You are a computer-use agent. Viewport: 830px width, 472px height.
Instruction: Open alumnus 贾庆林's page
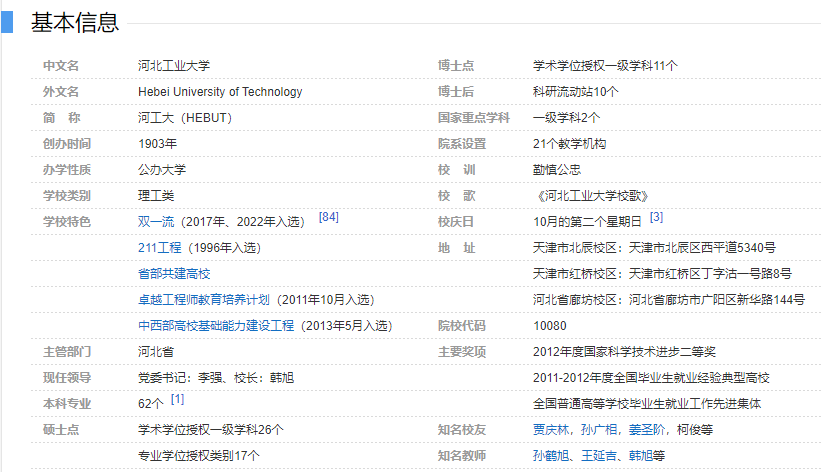point(550,430)
